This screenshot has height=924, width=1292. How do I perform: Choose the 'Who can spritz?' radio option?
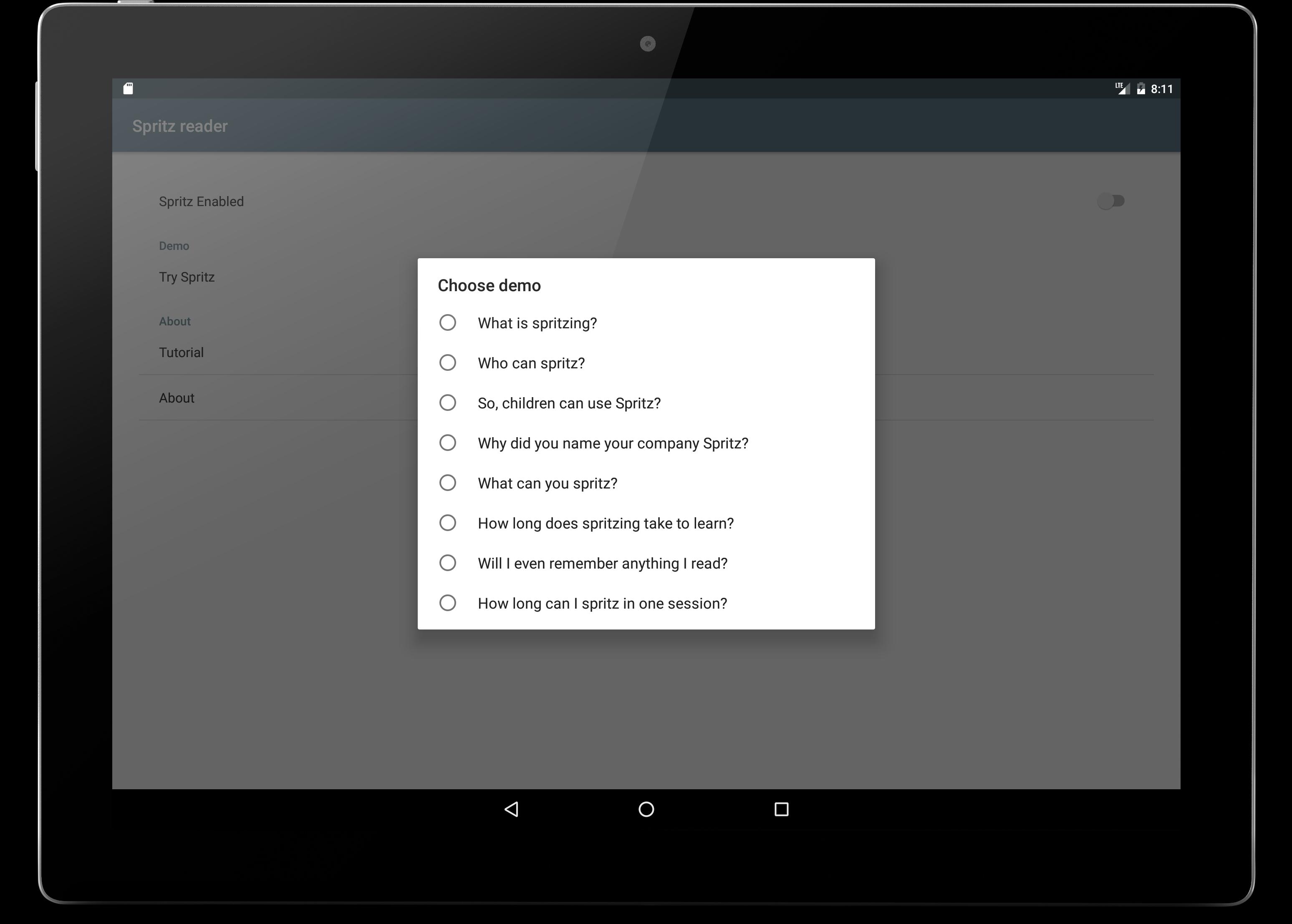447,363
